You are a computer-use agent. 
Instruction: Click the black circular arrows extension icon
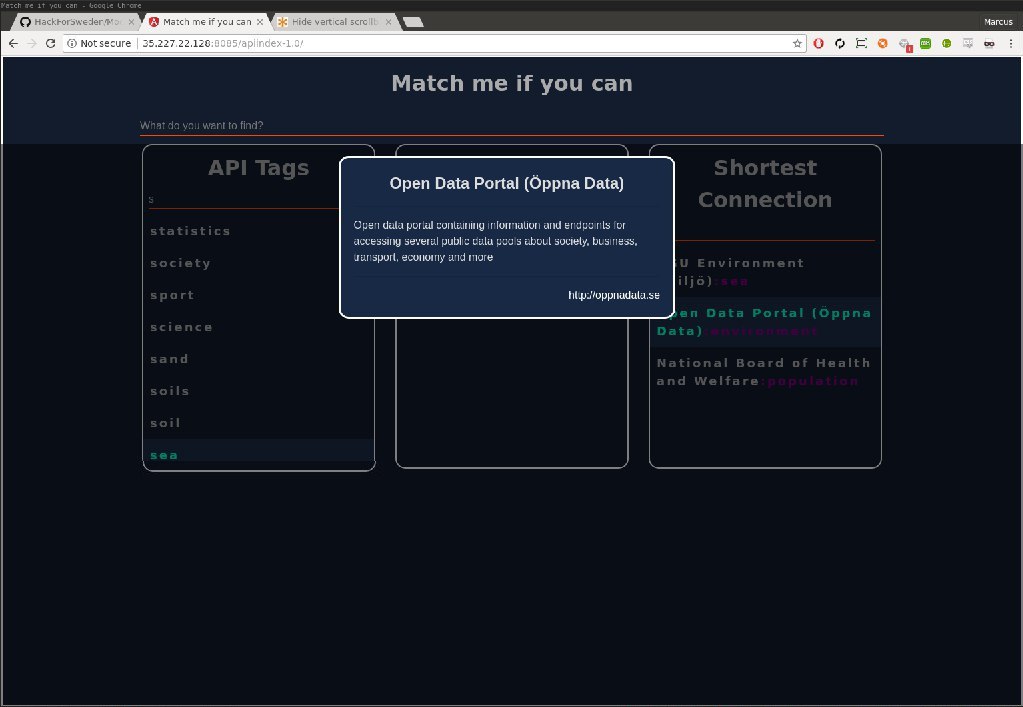(x=840, y=43)
